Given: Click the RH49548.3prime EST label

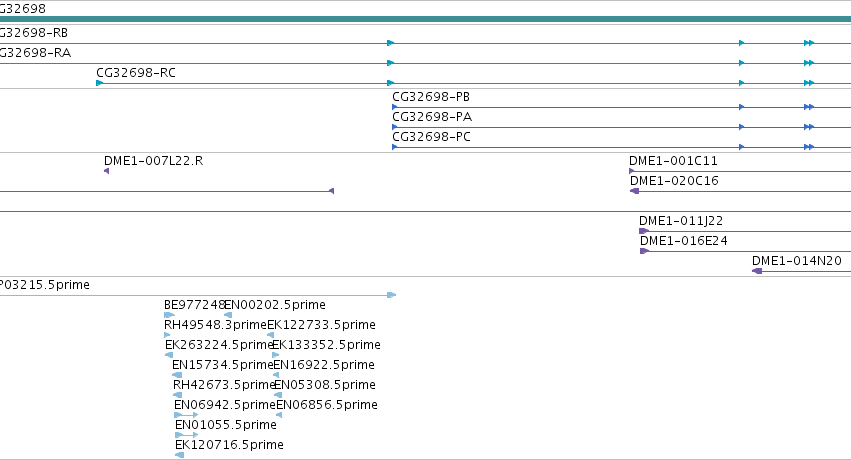Looking at the screenshot, I should pyautogui.click(x=215, y=325).
